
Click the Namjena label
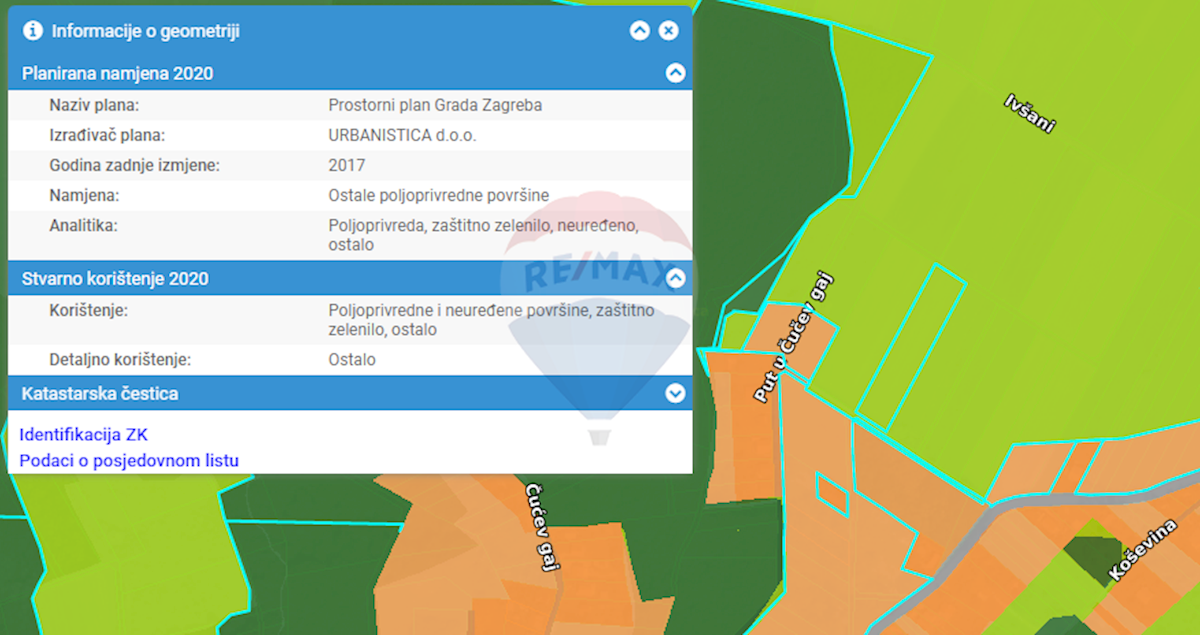click(84, 195)
